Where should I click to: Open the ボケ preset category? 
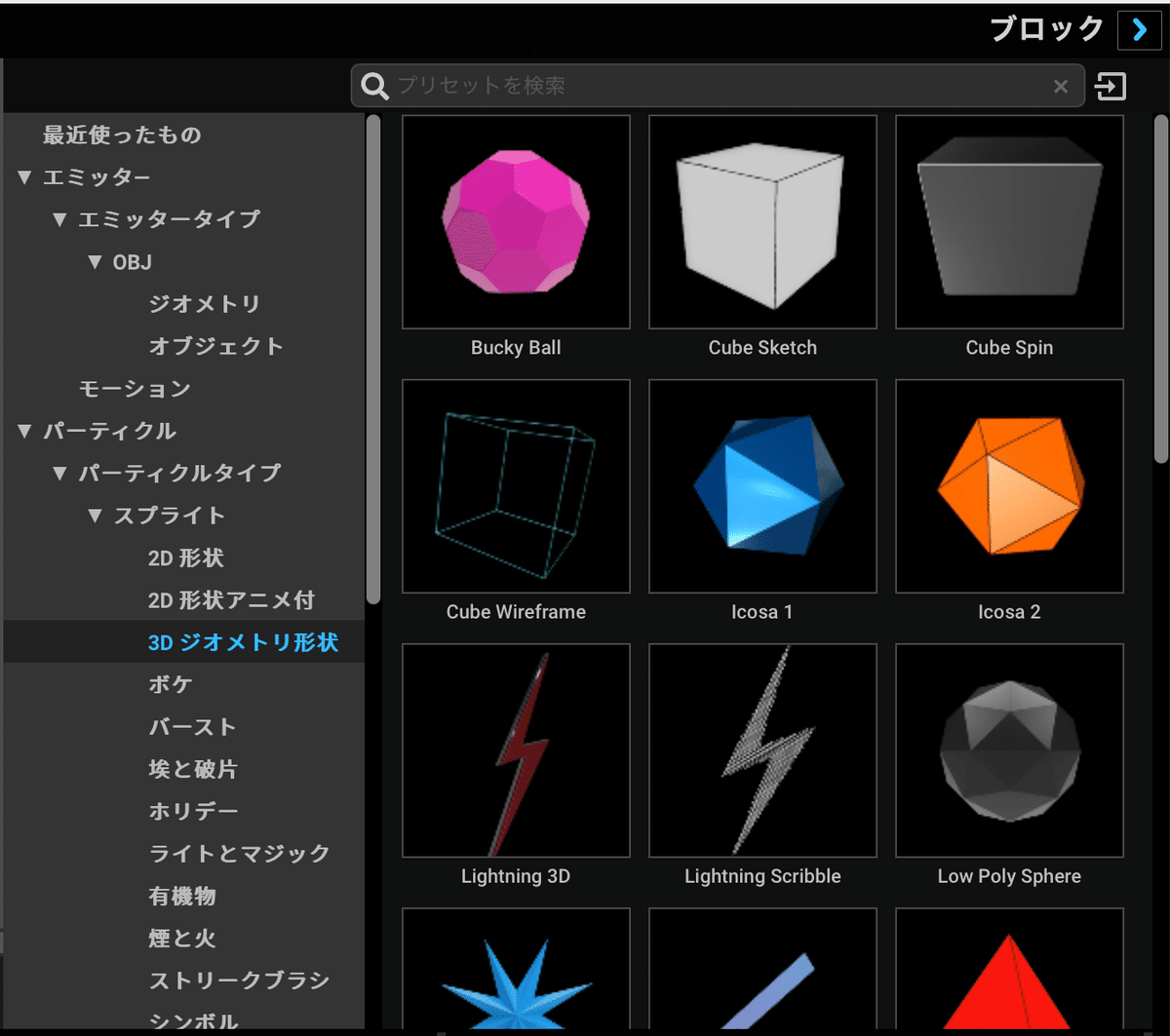pyautogui.click(x=171, y=684)
